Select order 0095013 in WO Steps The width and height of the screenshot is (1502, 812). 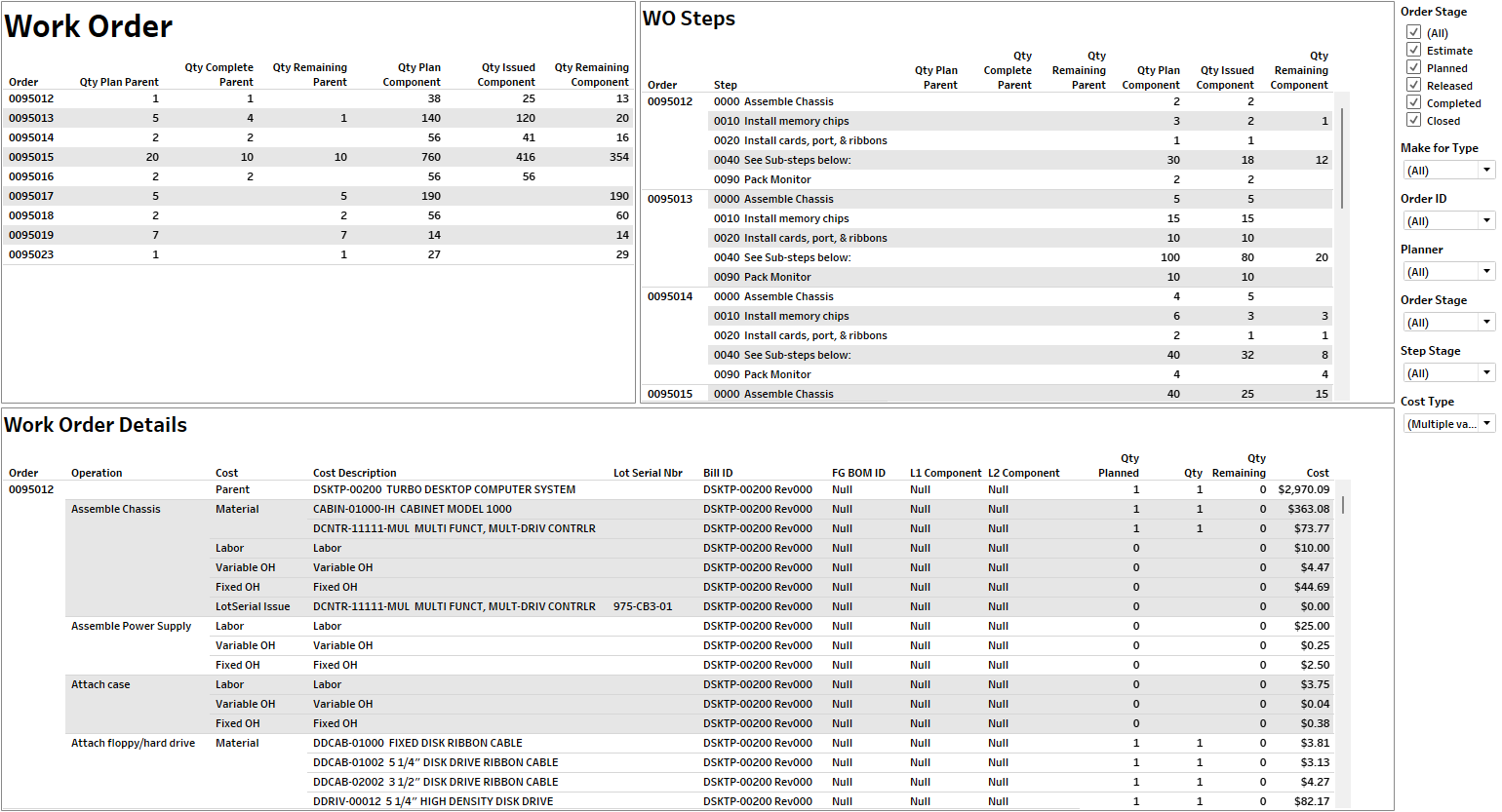(670, 199)
